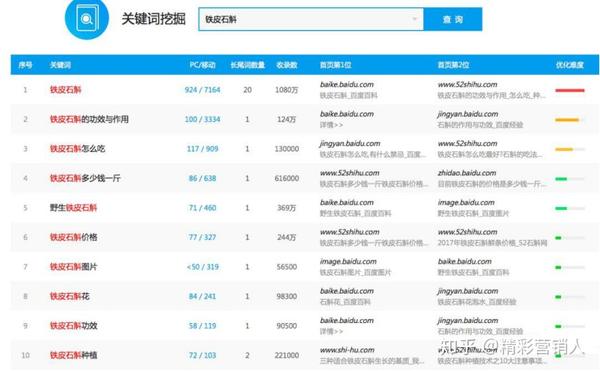Screen dimensions: 600x371
Task: Open zhidao.baidu.com result in row 4
Action: point(467,173)
